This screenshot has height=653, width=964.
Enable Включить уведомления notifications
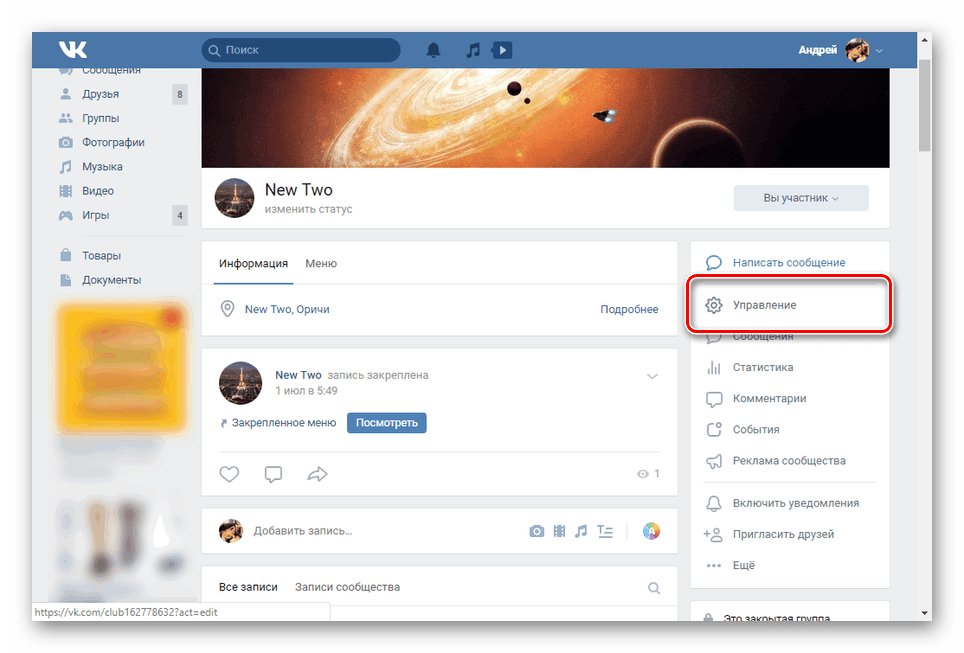(796, 503)
